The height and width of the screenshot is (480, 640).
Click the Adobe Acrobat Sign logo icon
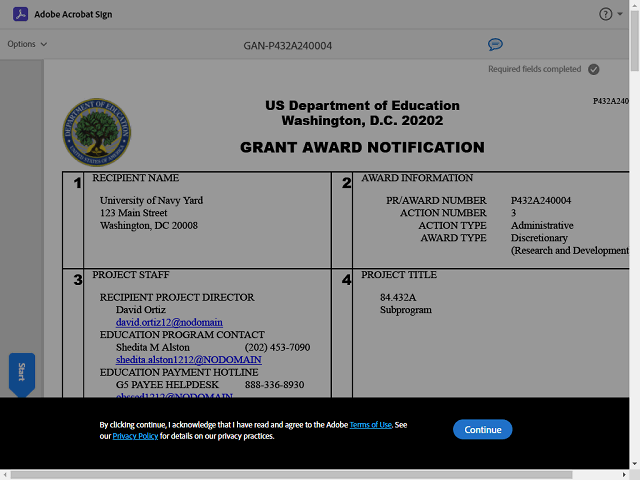20,14
